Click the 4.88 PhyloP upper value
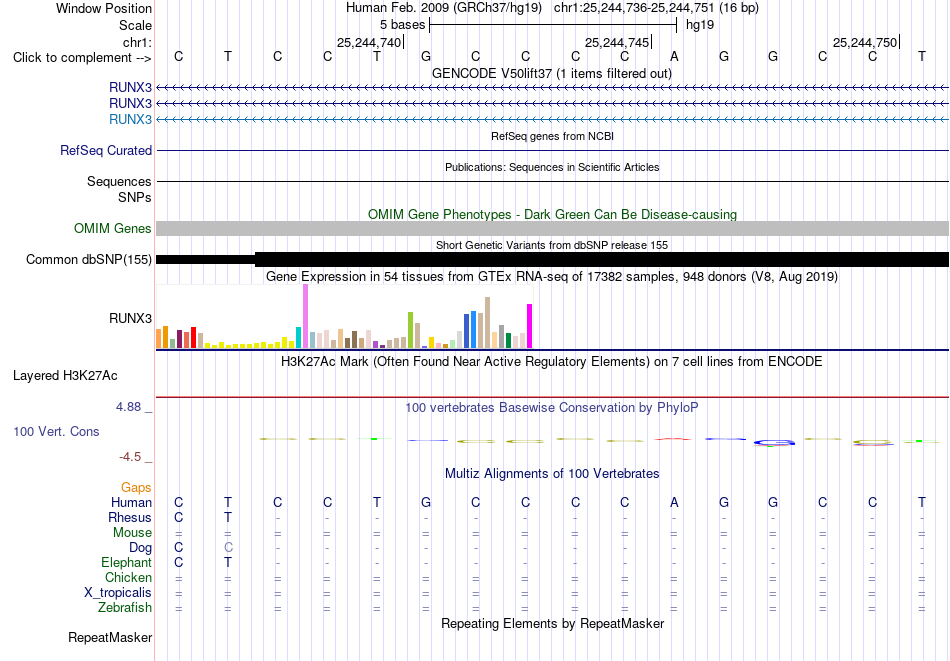The width and height of the screenshot is (950, 661). pyautogui.click(x=128, y=407)
